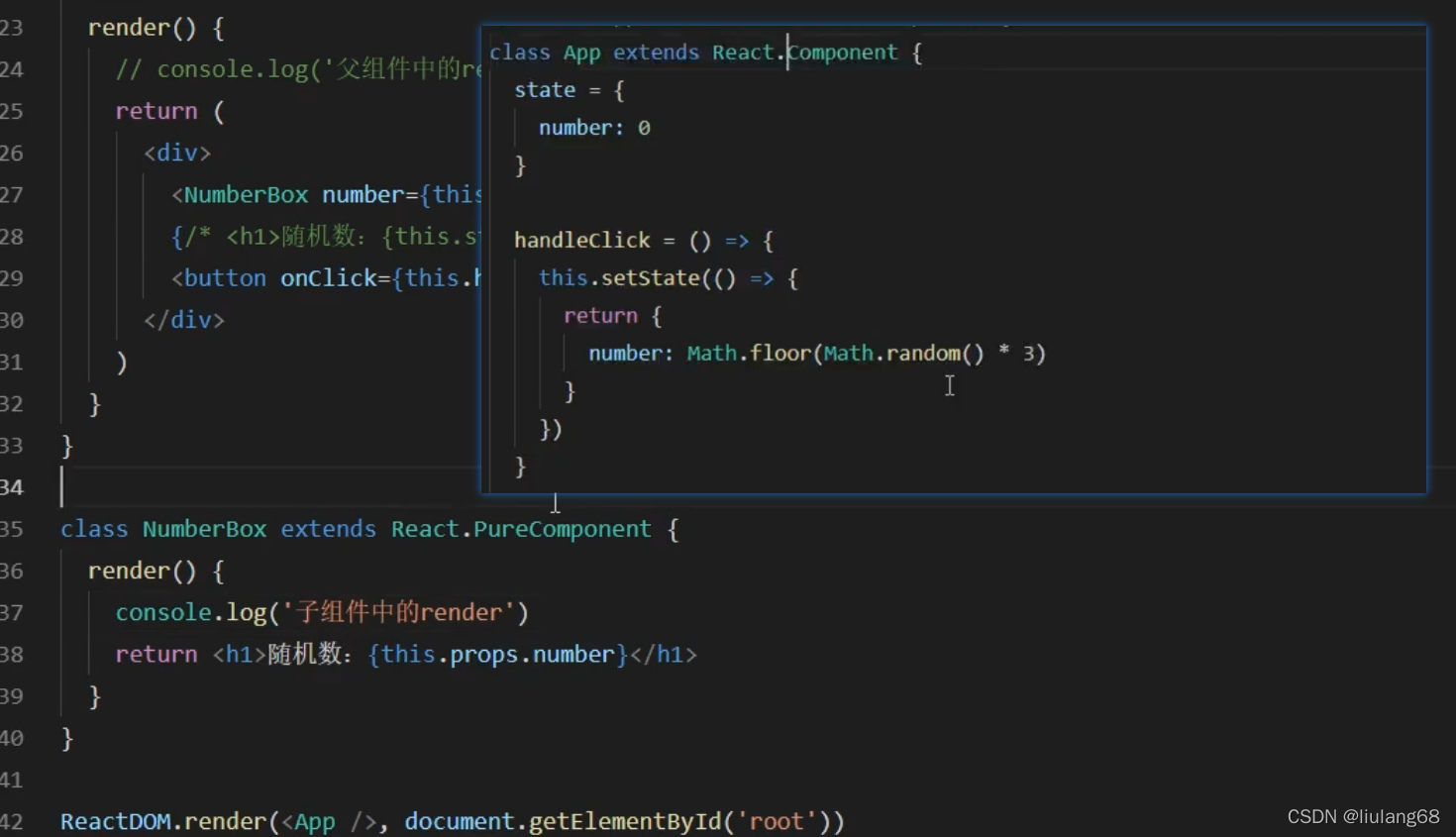The width and height of the screenshot is (1456, 837).
Task: Click 'PureComponent' in class NumberBox declaration
Action: point(562,529)
